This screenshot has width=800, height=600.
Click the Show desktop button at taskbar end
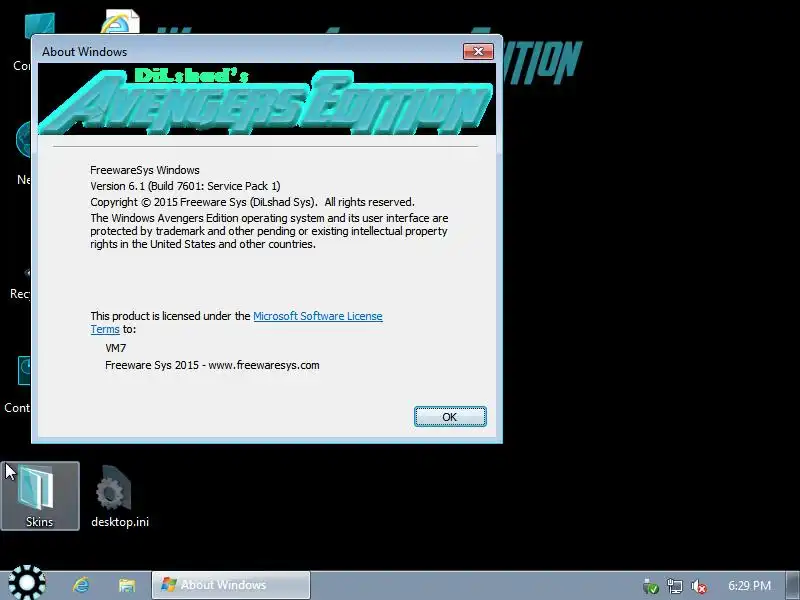point(792,585)
